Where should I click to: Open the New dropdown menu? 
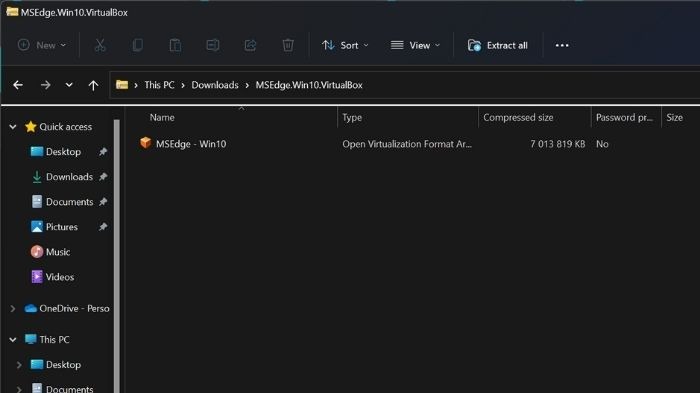coord(42,45)
